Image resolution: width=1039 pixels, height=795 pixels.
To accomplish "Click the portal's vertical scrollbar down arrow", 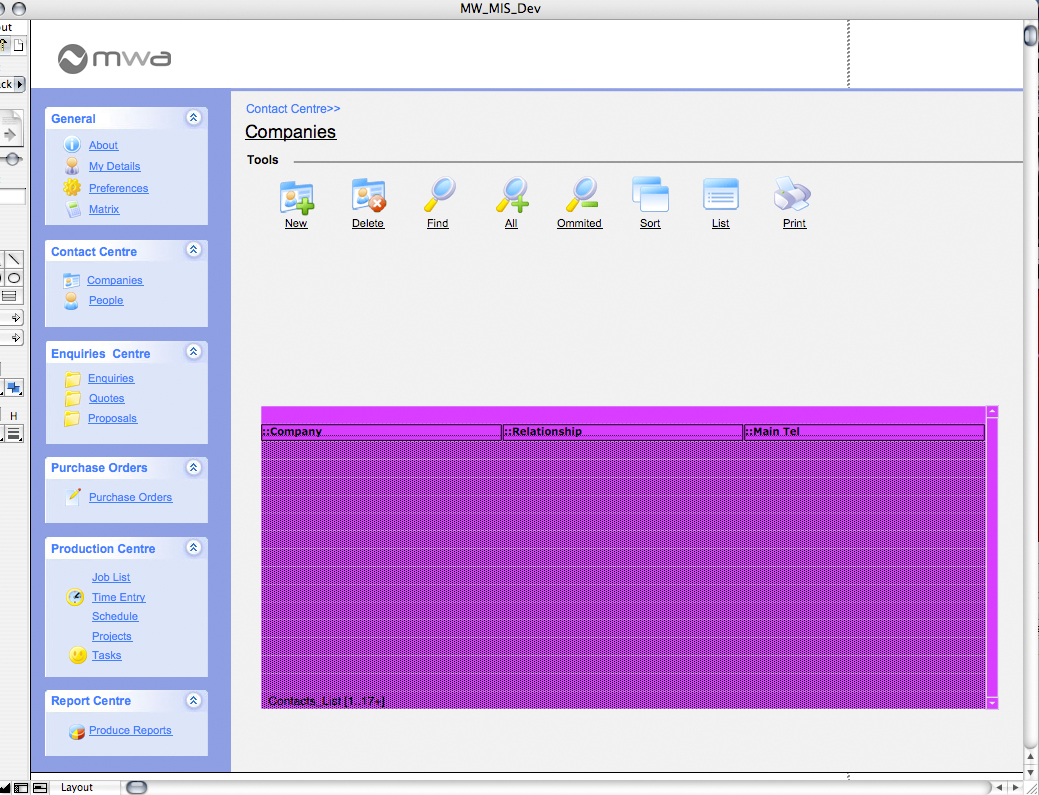I will click(x=992, y=703).
